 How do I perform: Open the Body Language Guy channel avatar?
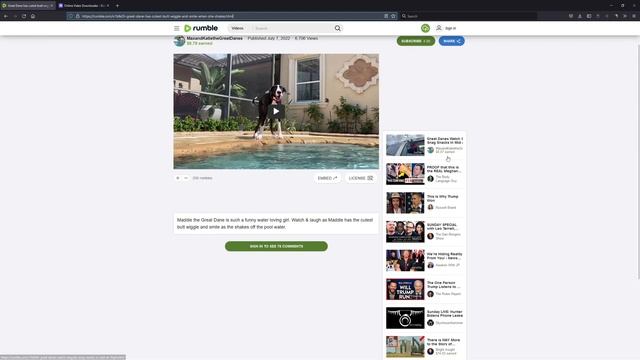pos(430,179)
